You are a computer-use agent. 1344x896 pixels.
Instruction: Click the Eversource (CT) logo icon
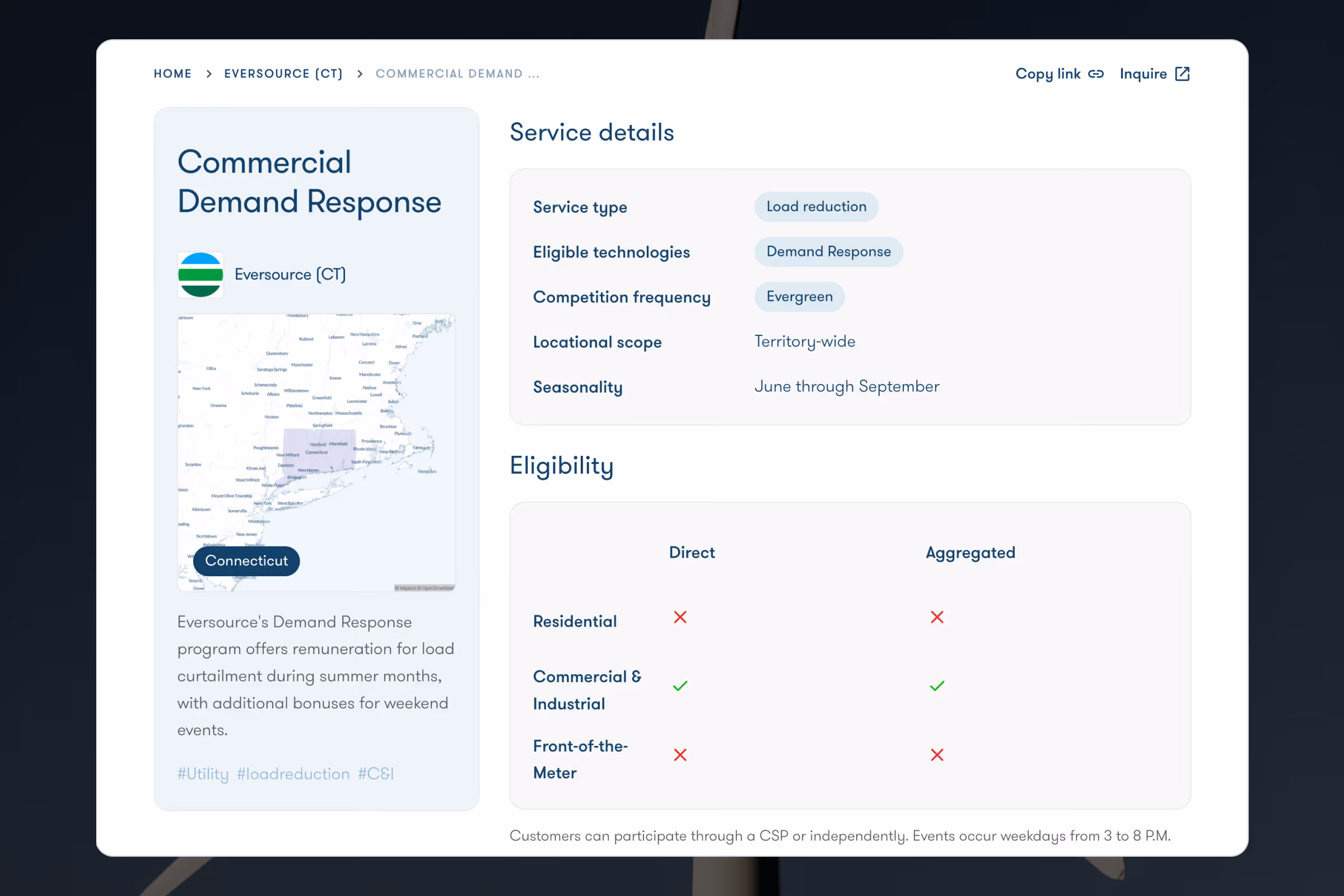click(200, 275)
